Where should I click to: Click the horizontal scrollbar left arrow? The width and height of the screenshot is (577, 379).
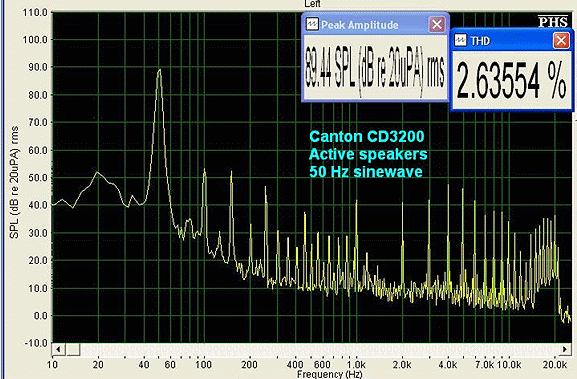pos(59,349)
